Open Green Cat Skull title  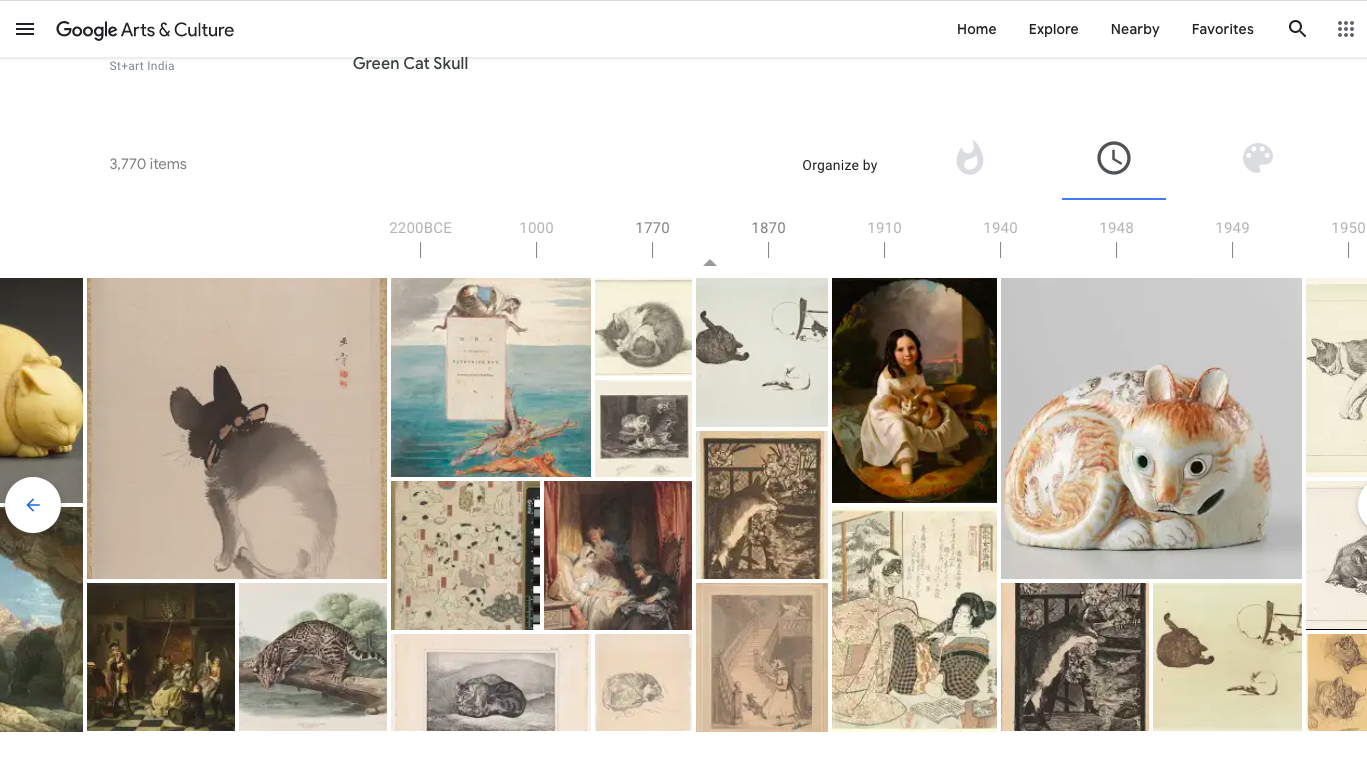(410, 63)
